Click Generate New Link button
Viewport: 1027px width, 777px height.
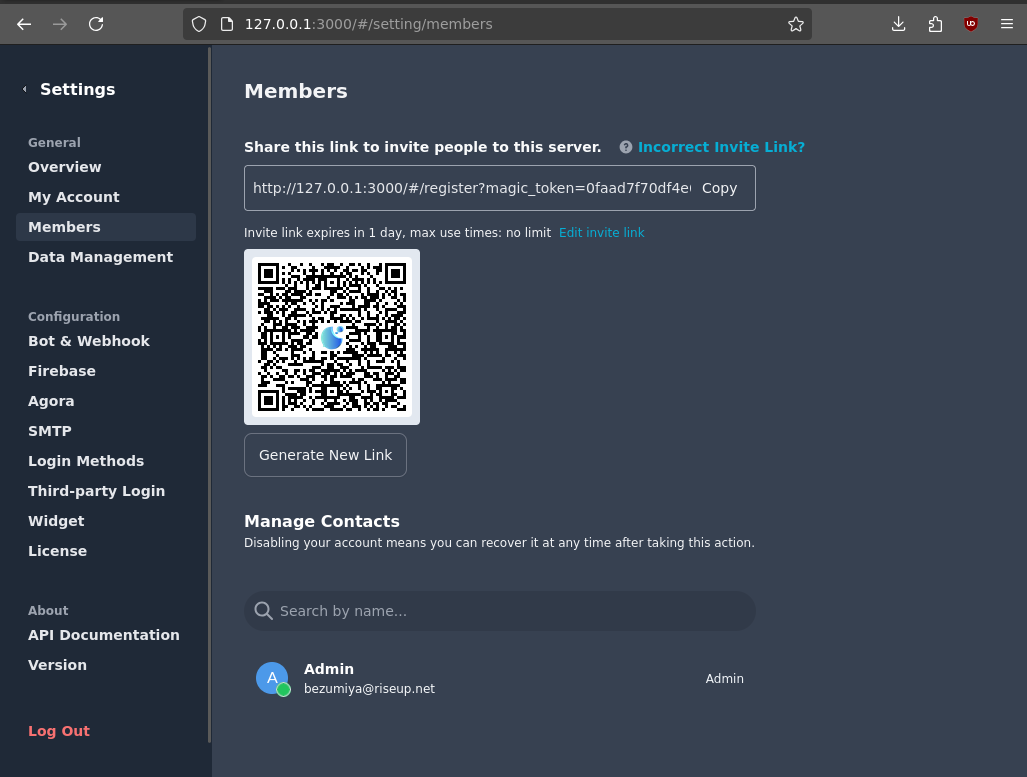pos(326,455)
